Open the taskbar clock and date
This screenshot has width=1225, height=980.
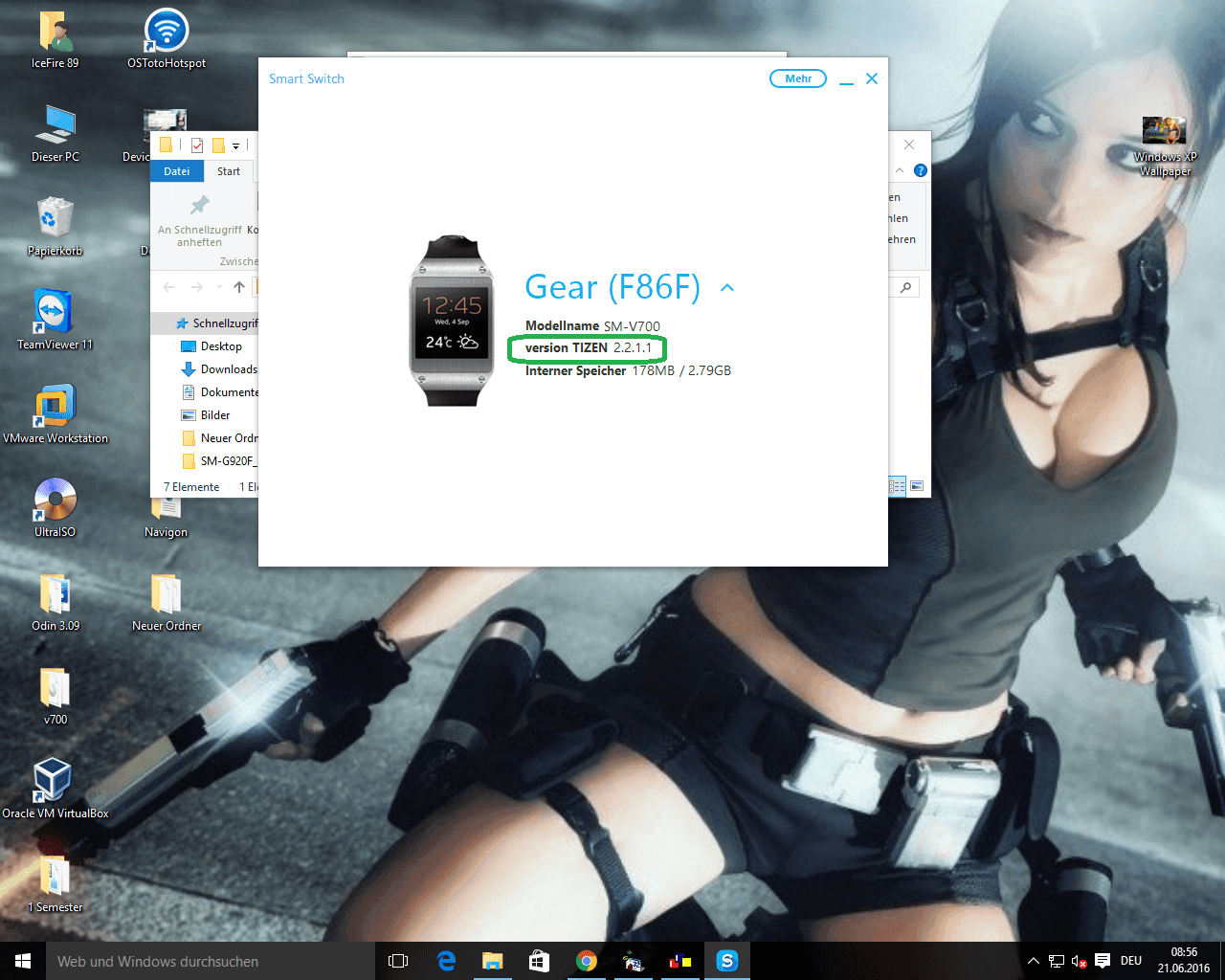coord(1184,961)
